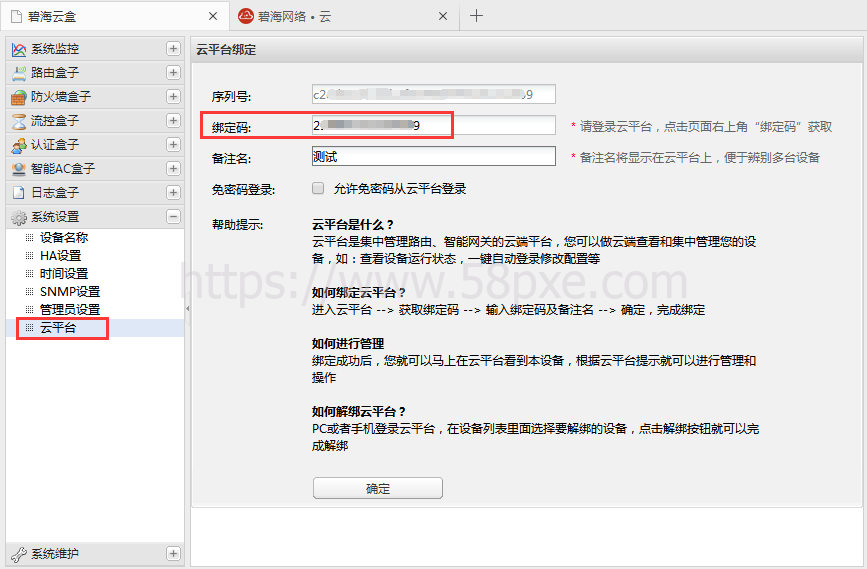Click the page icon on 碧海云盒 tab
Screen dimensions: 867x569
point(17,17)
